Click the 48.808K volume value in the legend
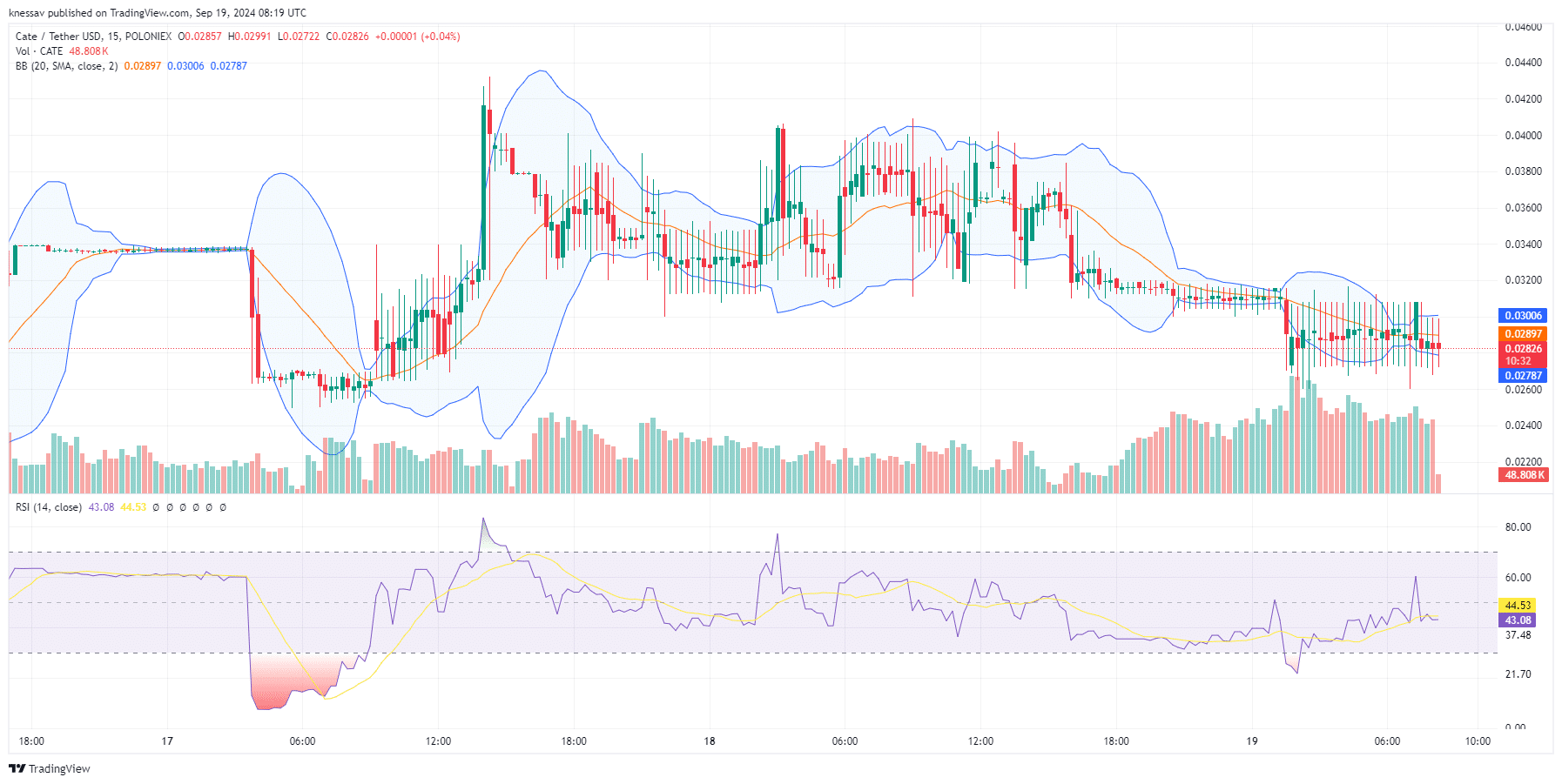Image resolution: width=1562 pixels, height=784 pixels. (89, 51)
